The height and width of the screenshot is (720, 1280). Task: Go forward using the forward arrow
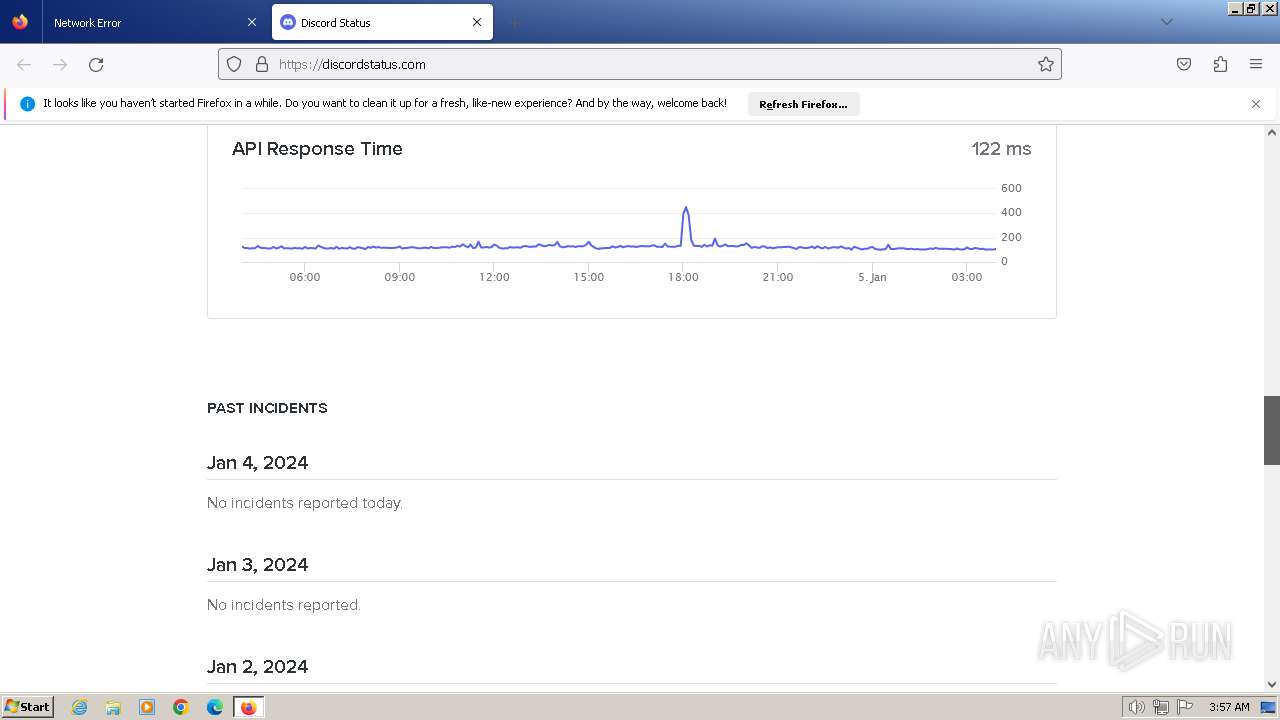(x=60, y=64)
